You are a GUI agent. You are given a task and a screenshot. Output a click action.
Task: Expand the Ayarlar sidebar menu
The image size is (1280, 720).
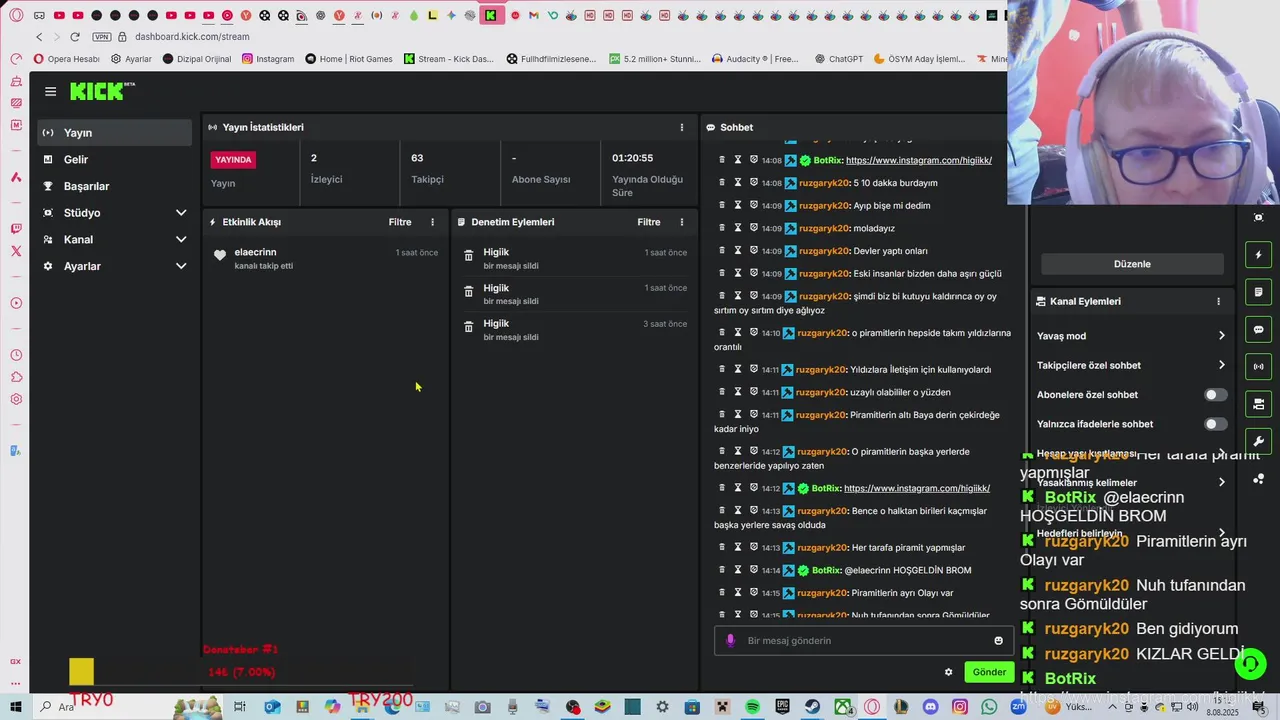point(114,266)
